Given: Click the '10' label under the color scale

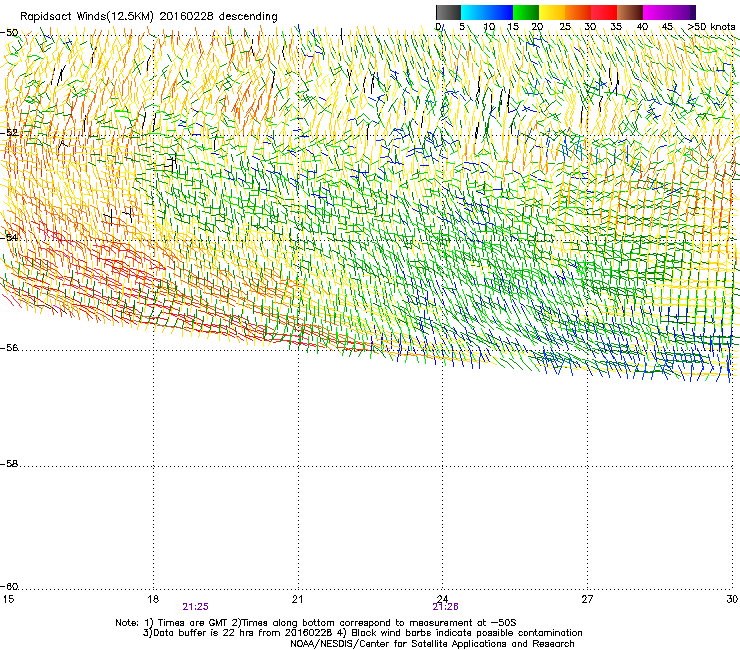Looking at the screenshot, I should pos(489,26).
